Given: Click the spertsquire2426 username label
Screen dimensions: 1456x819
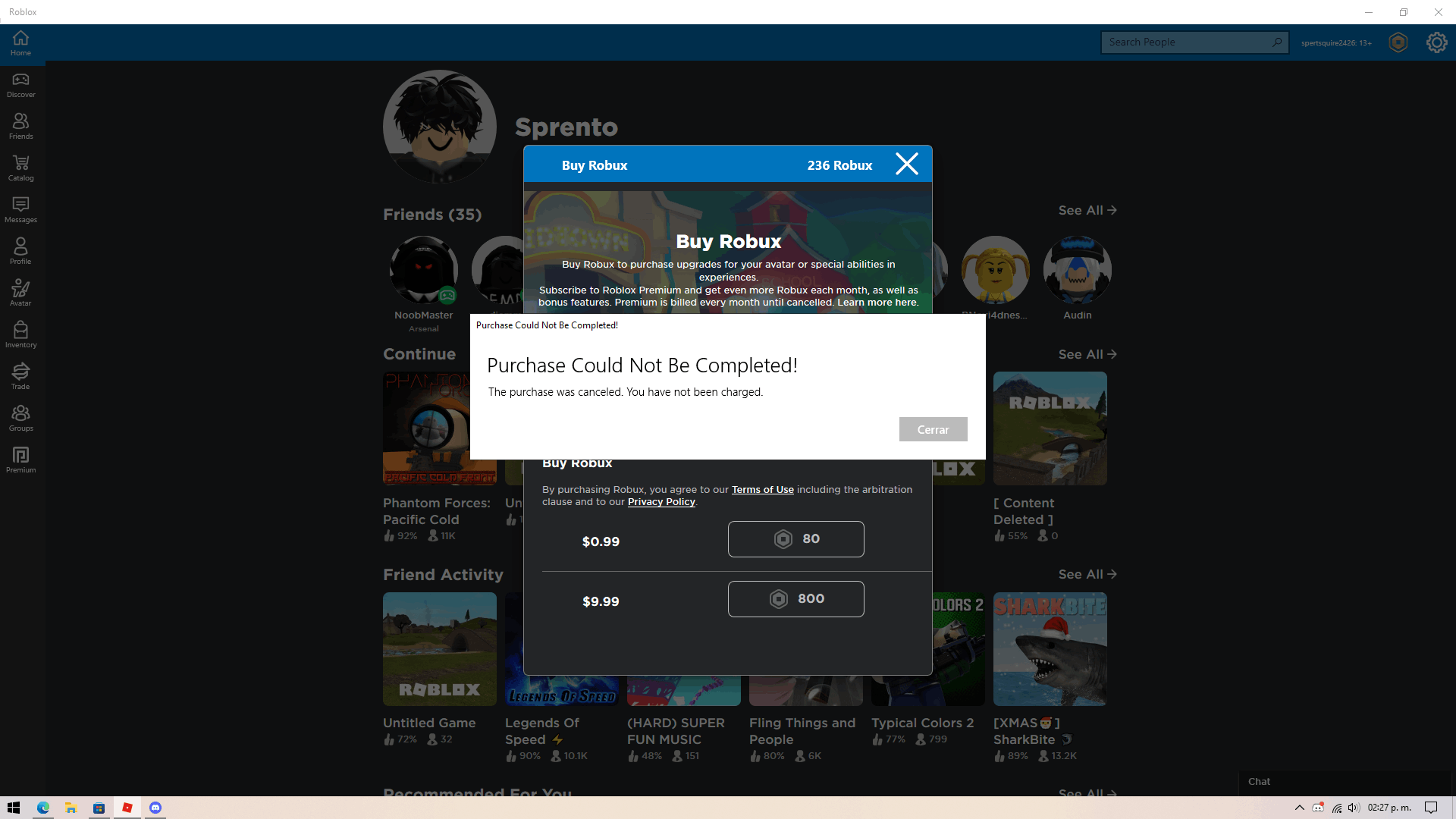Looking at the screenshot, I should tap(1336, 43).
